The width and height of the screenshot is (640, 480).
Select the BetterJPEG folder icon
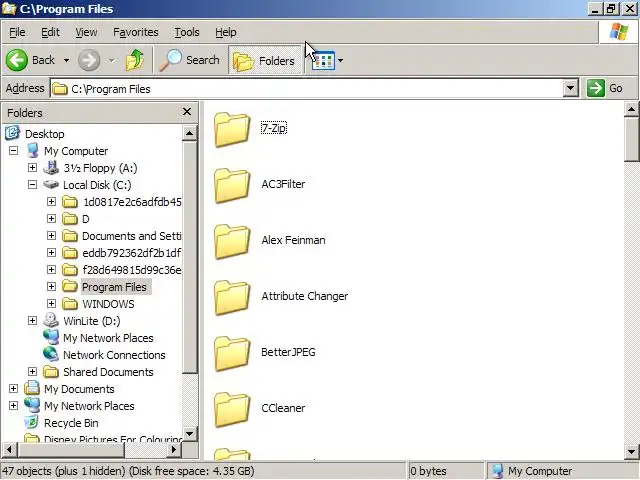pyautogui.click(x=232, y=353)
